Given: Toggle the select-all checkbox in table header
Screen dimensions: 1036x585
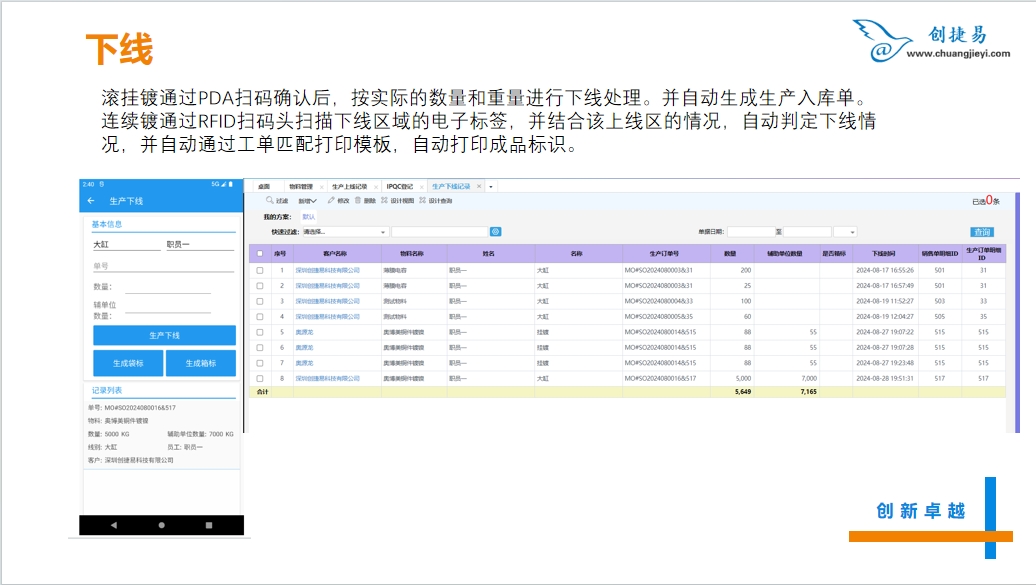Looking at the screenshot, I should [x=260, y=254].
